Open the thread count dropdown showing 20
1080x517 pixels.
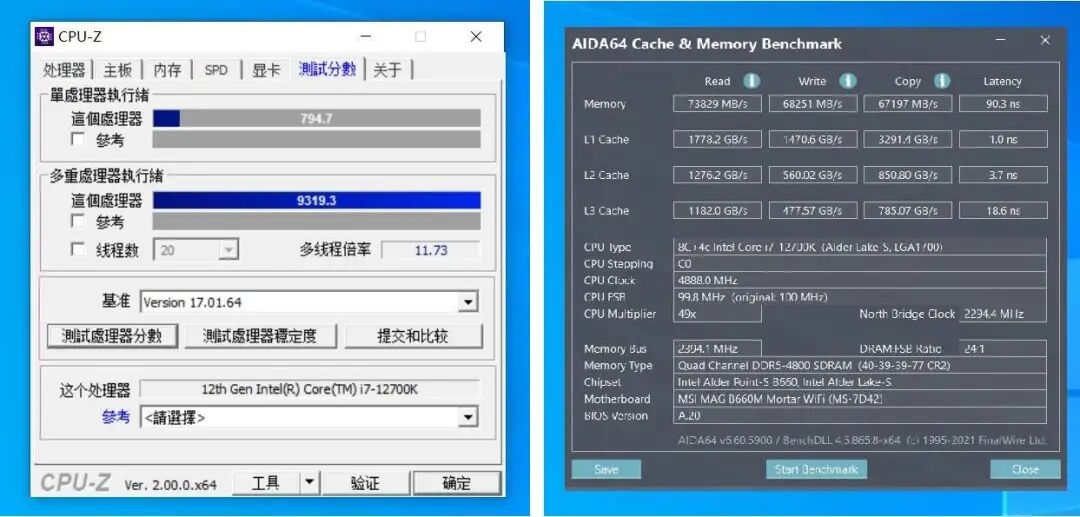click(228, 250)
